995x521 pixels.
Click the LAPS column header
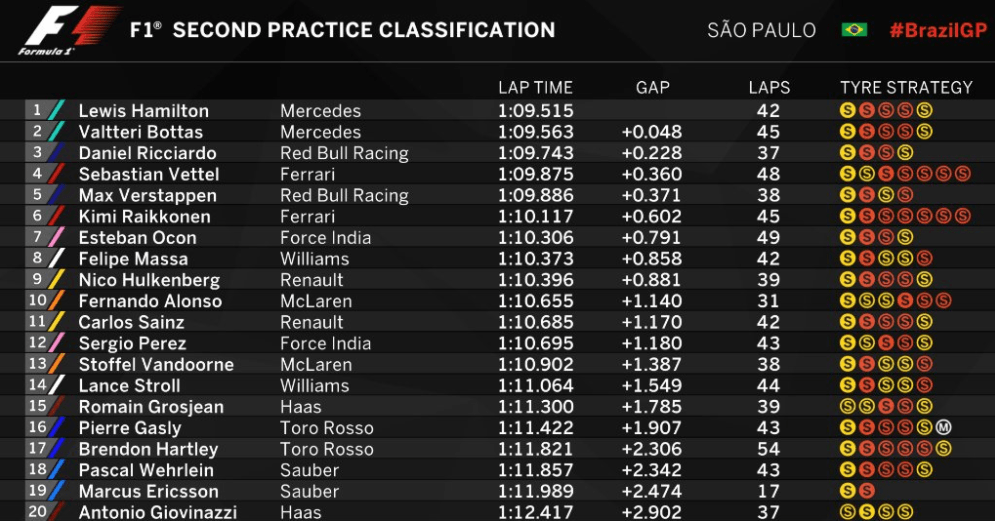[x=769, y=88]
